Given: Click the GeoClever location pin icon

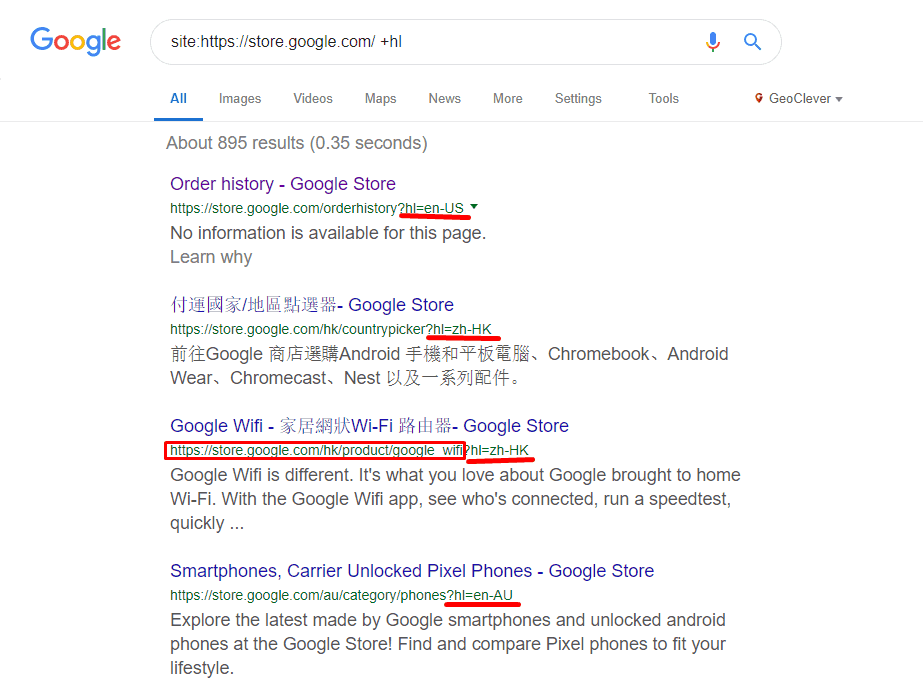Looking at the screenshot, I should pyautogui.click(x=757, y=98).
